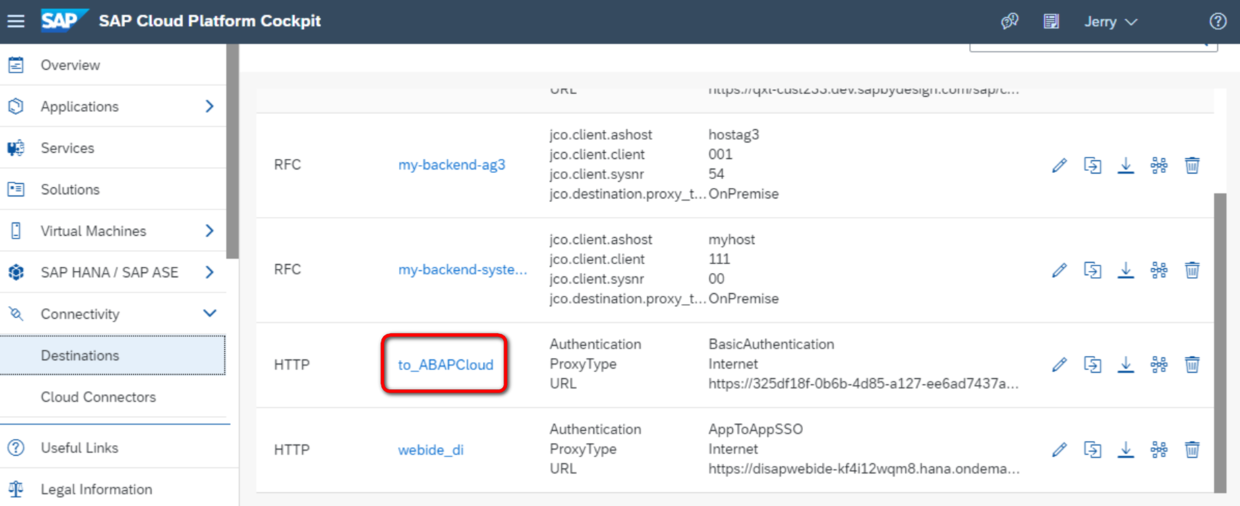Select Cloud Connectors in sidebar
The width and height of the screenshot is (1240, 506).
pyautogui.click(x=98, y=397)
